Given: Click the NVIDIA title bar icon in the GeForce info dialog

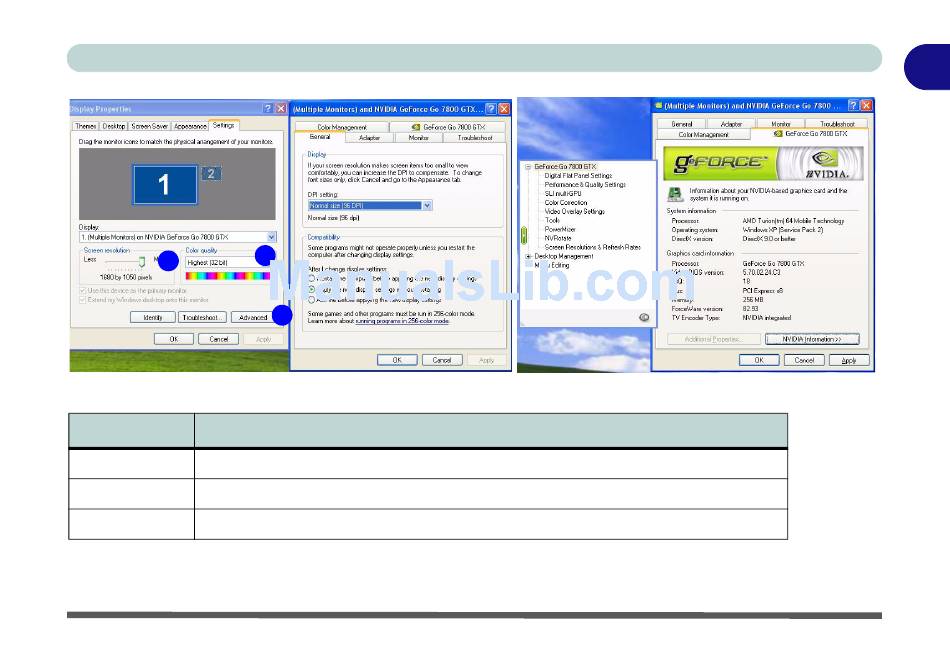Looking at the screenshot, I should coord(659,105).
